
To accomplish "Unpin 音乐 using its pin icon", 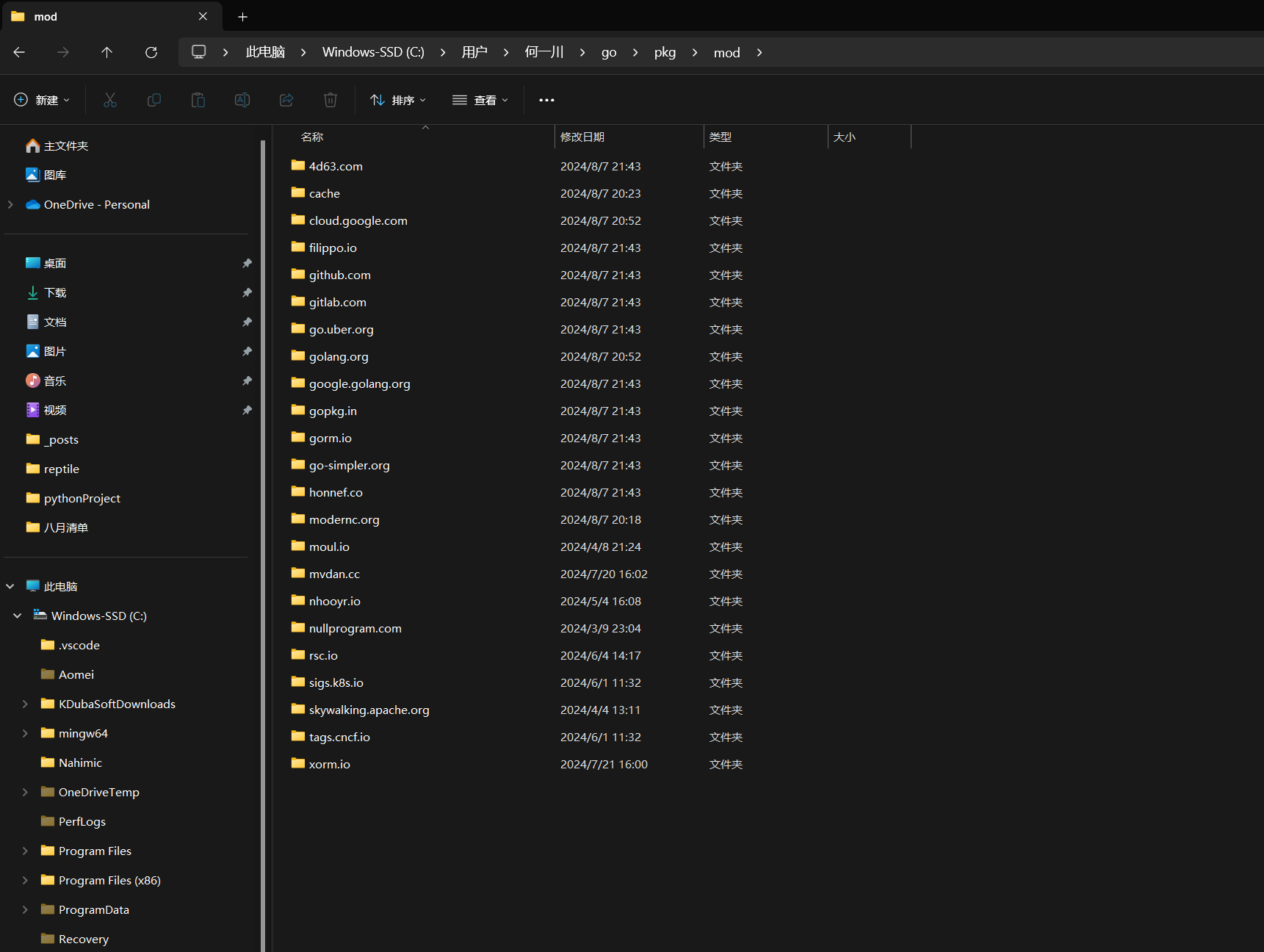I will pyautogui.click(x=247, y=381).
